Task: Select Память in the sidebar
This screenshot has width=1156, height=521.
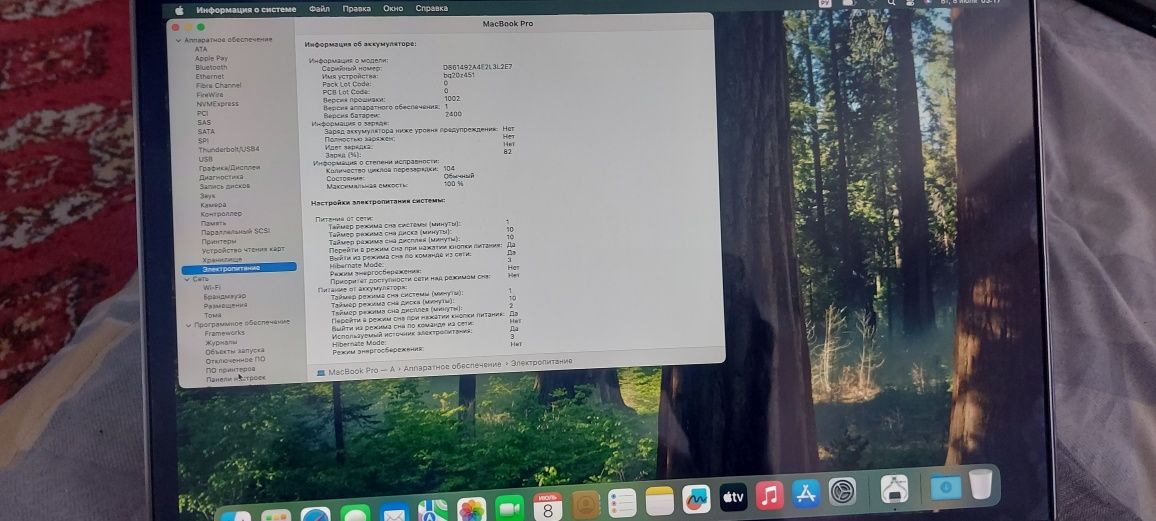Action: click(214, 223)
